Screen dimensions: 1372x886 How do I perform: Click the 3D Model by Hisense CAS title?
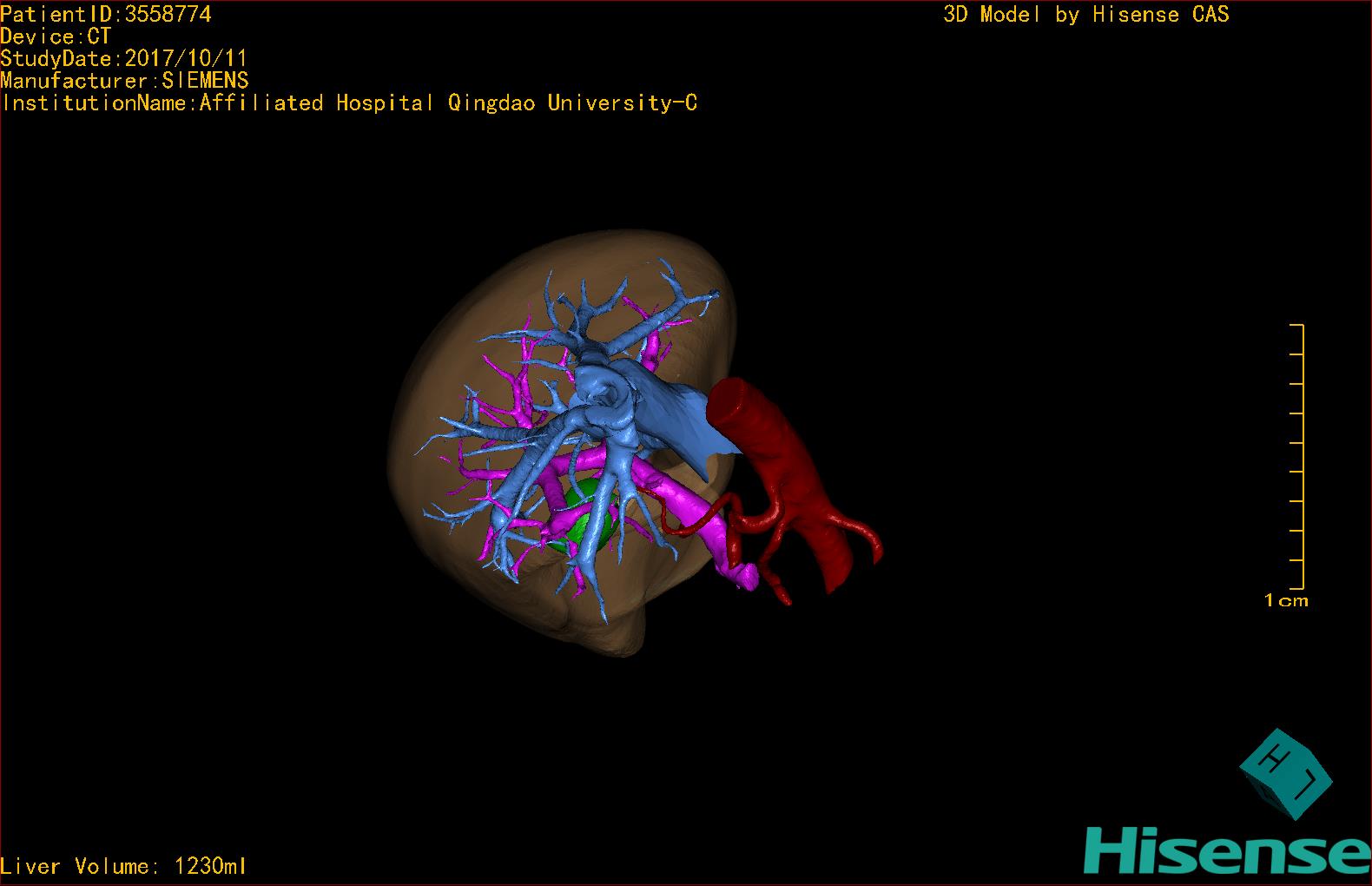[1086, 14]
